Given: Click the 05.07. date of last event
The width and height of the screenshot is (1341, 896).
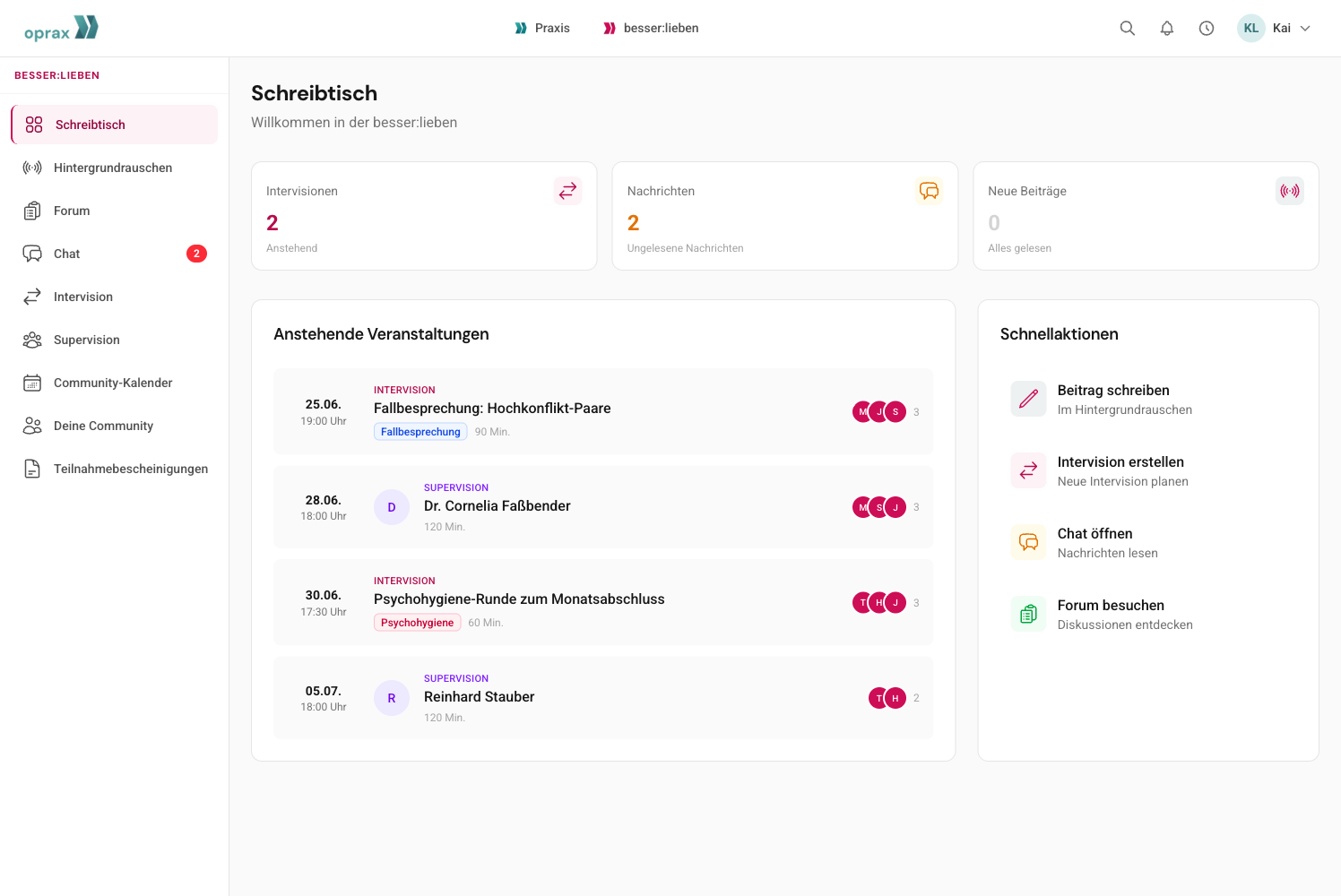Looking at the screenshot, I should (x=324, y=691).
